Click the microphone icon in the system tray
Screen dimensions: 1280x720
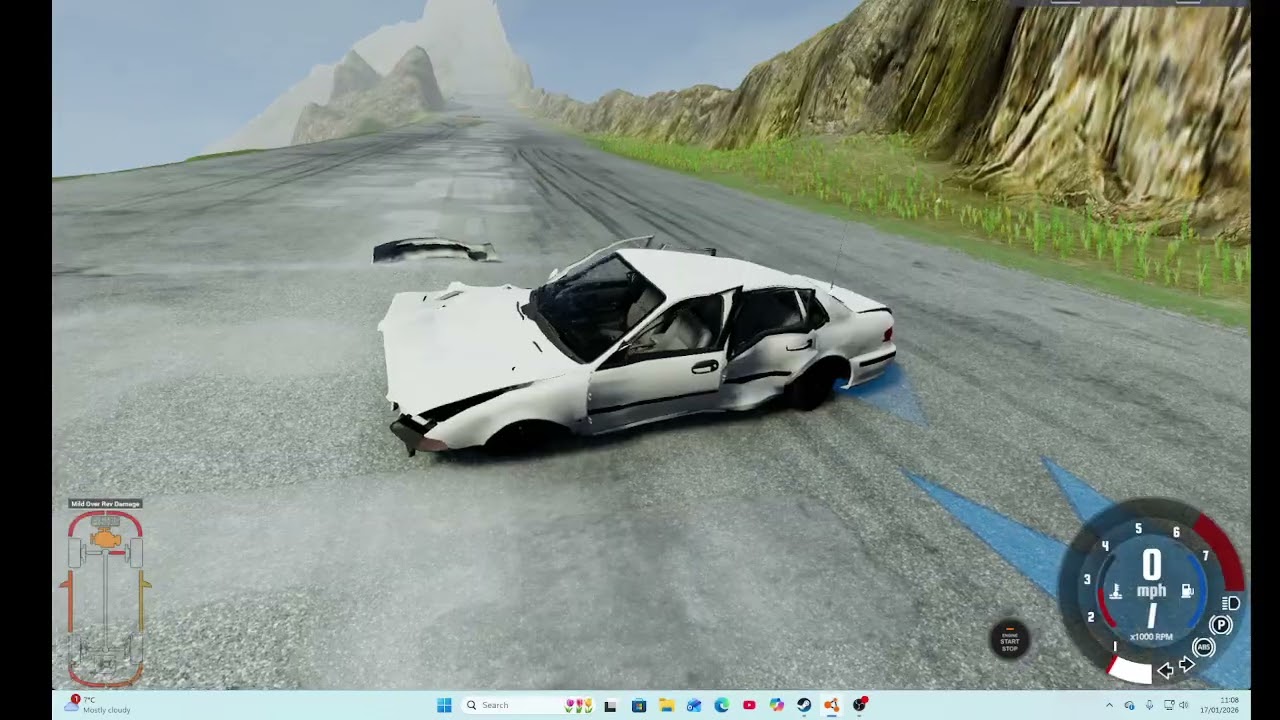point(1149,705)
